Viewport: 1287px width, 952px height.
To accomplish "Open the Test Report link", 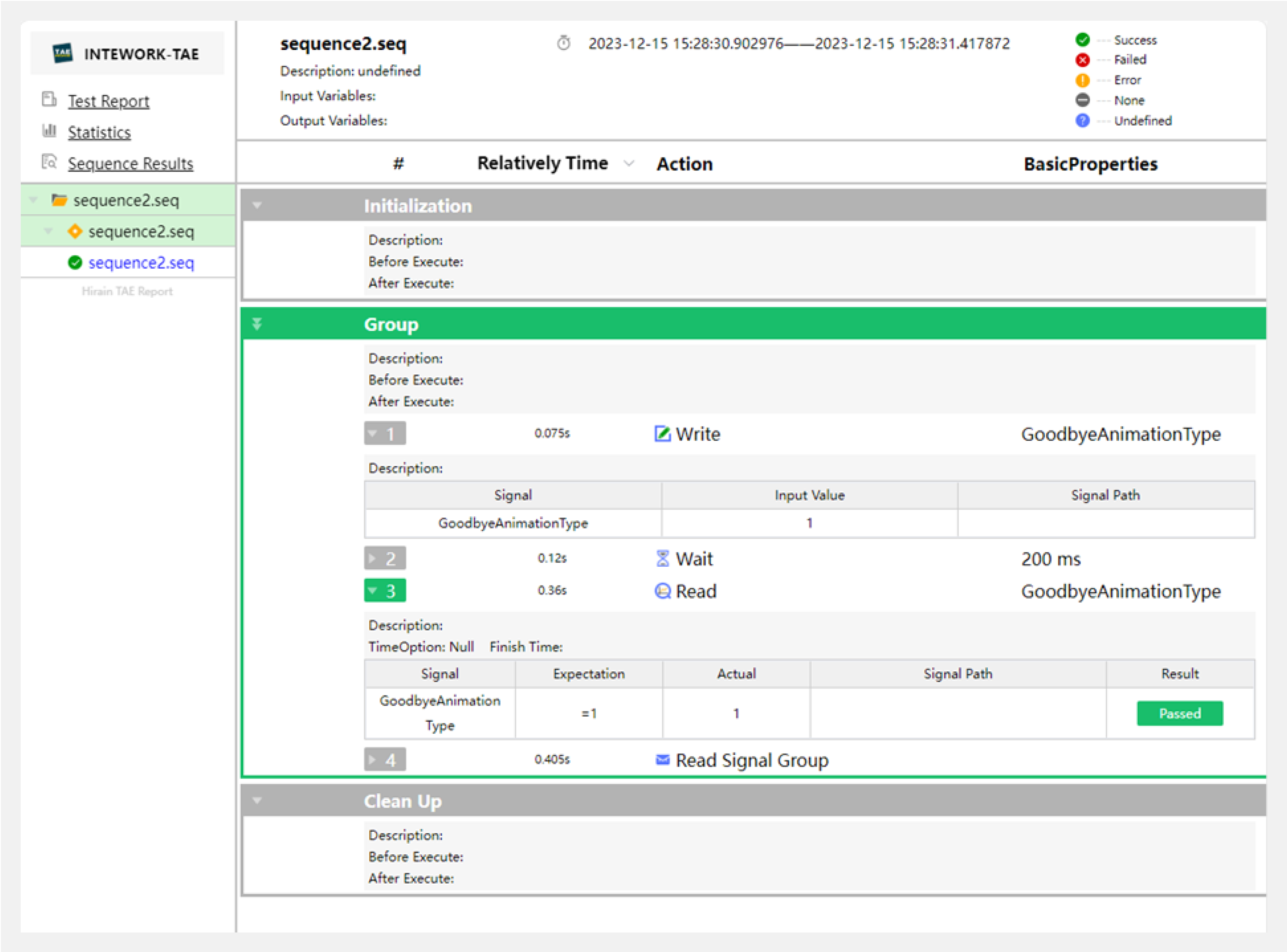I will [108, 102].
